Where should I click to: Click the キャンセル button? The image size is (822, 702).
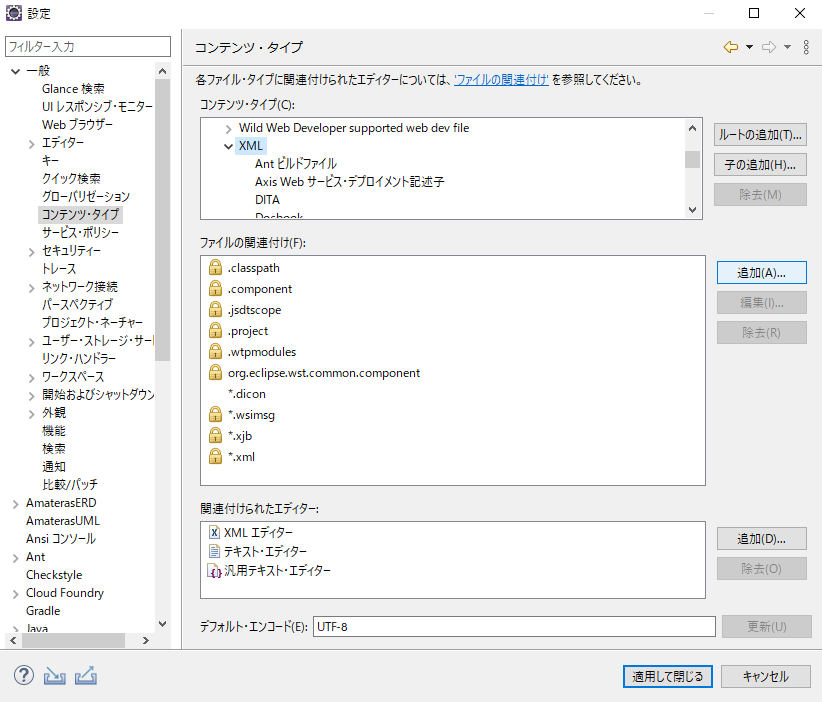click(766, 676)
